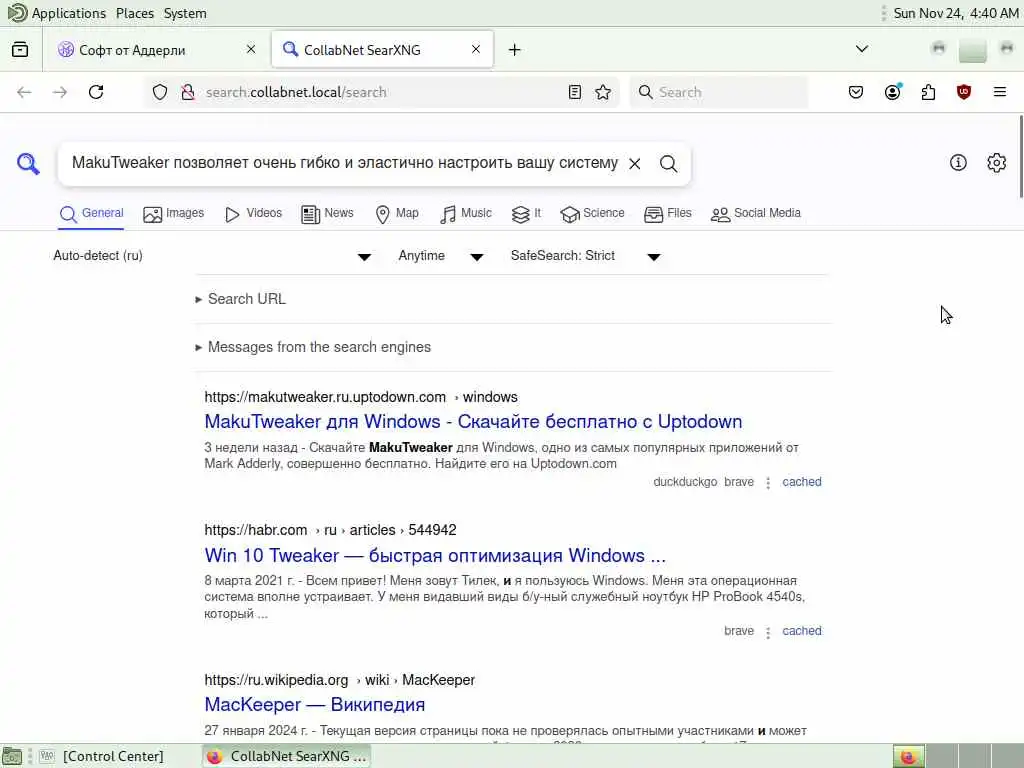The image size is (1024, 768).
Task: Focus the browser address bar
Action: click(382, 92)
